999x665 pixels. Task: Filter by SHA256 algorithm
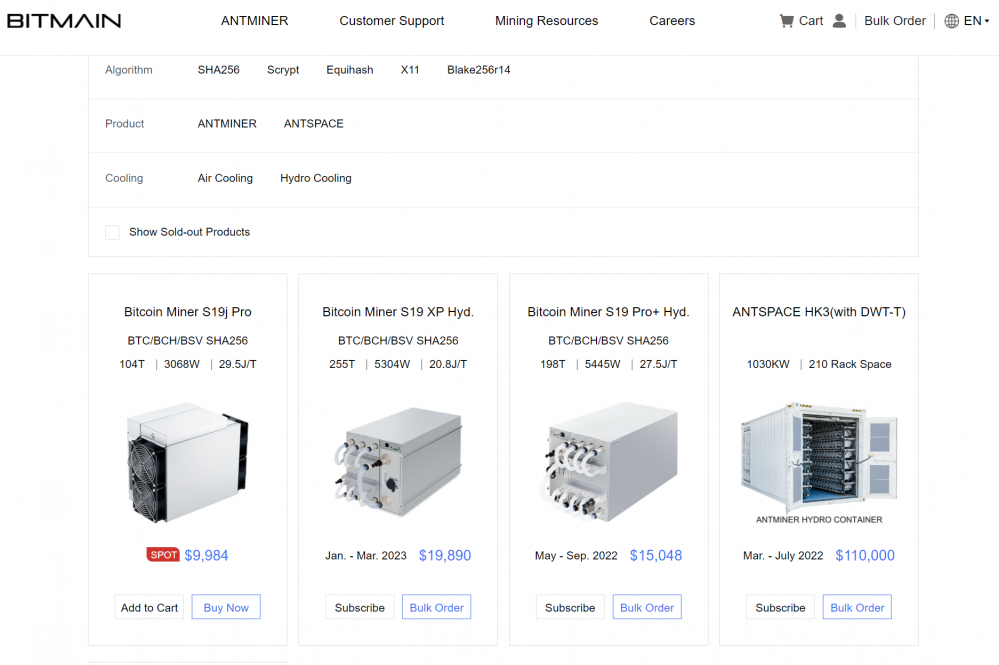[219, 70]
